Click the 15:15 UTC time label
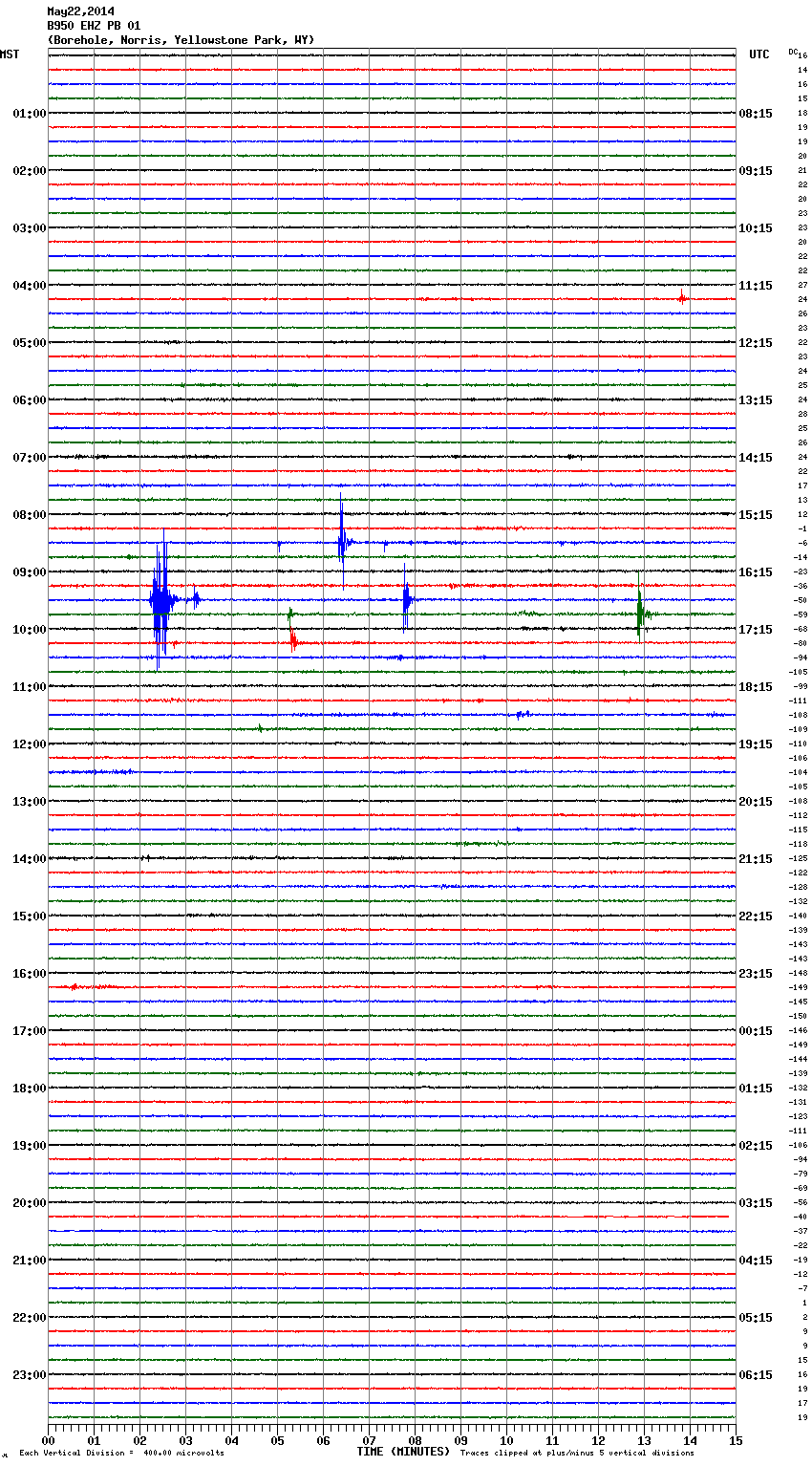This screenshot has width=812, height=1466. point(756,514)
